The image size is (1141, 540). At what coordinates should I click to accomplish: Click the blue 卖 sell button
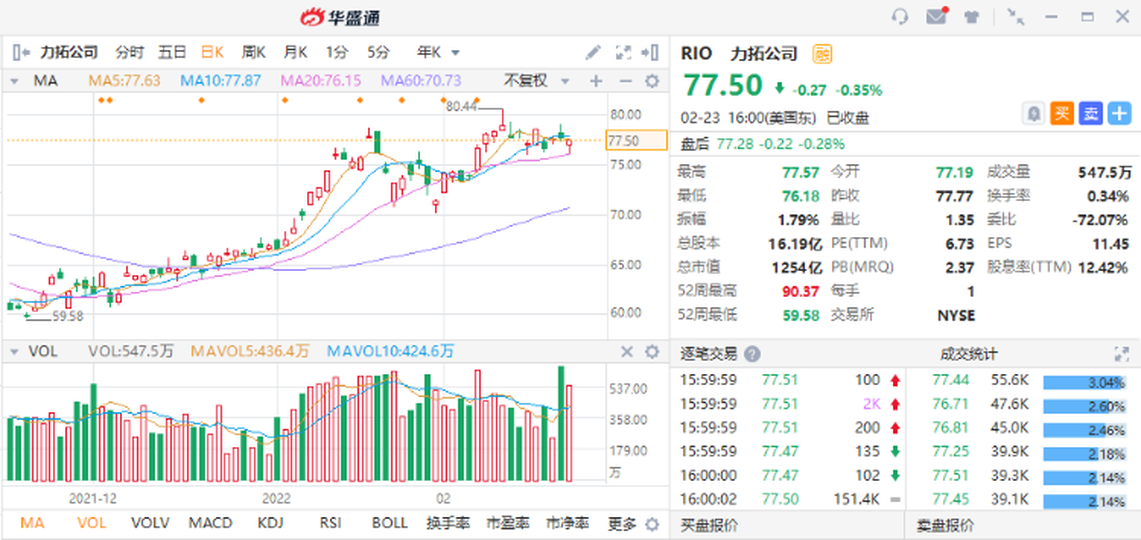coord(1090,114)
